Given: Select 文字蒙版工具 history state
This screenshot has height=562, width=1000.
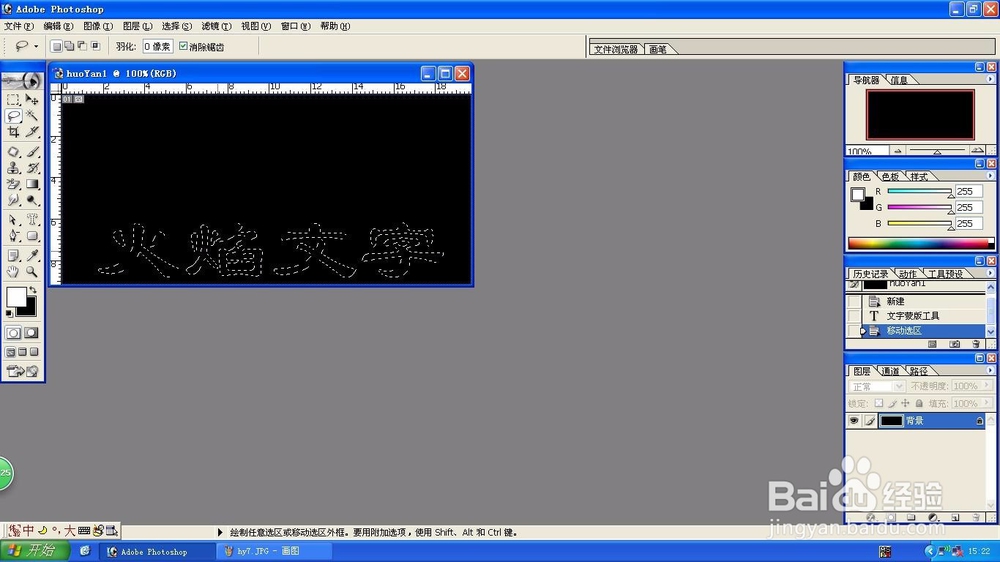Looking at the screenshot, I should pyautogui.click(x=913, y=316).
